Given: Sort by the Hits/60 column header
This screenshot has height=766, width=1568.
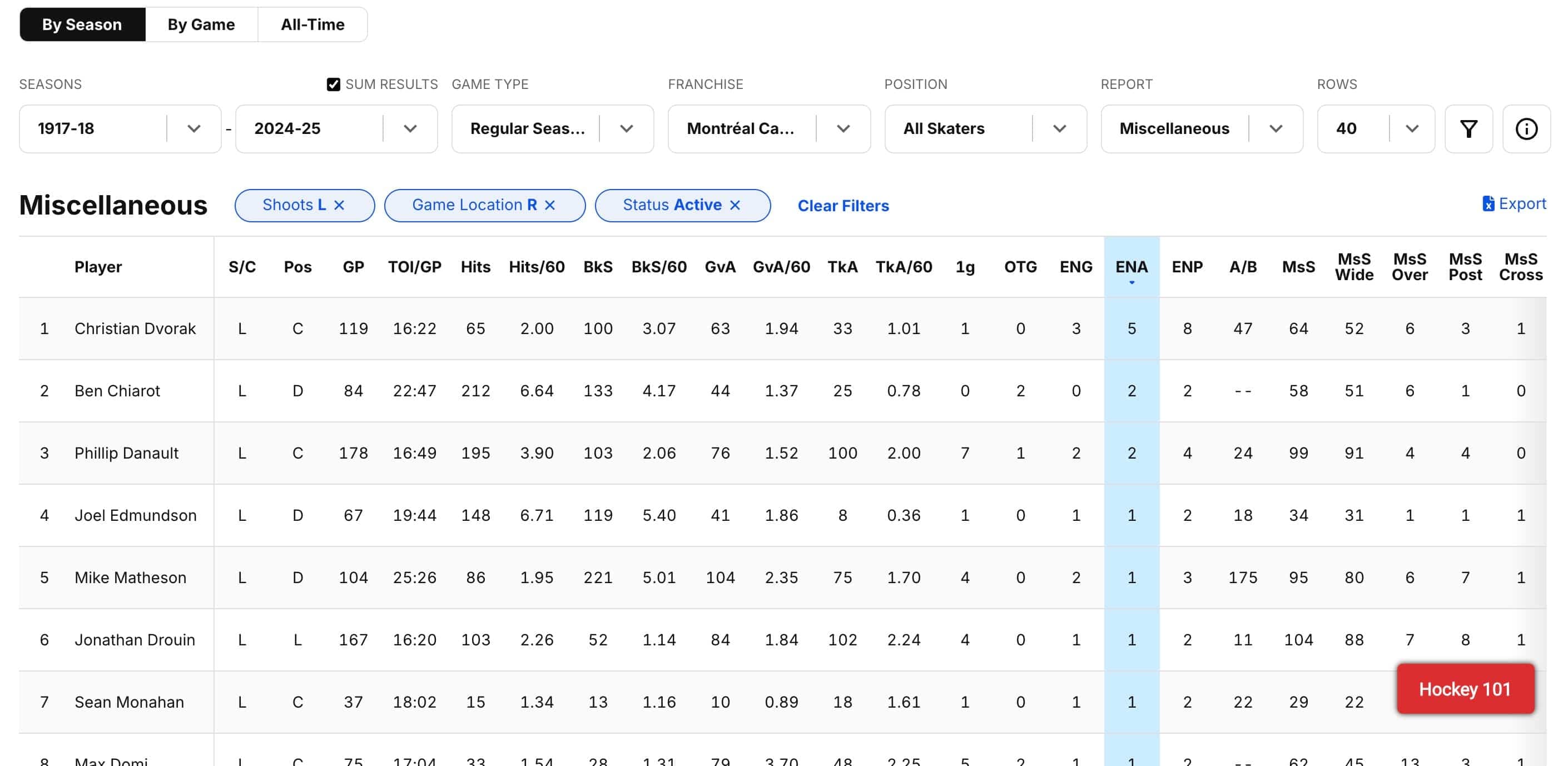Looking at the screenshot, I should [x=536, y=267].
